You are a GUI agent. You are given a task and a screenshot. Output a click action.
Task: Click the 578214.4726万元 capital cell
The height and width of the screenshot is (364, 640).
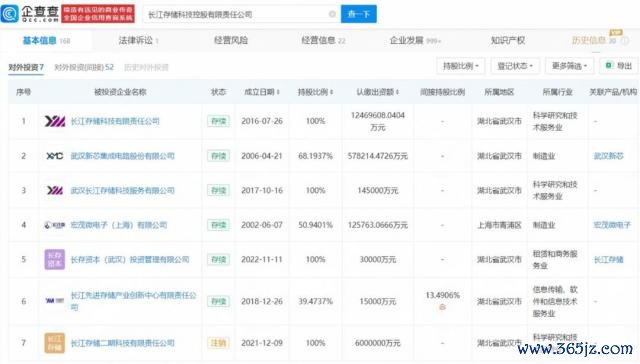[378, 156]
